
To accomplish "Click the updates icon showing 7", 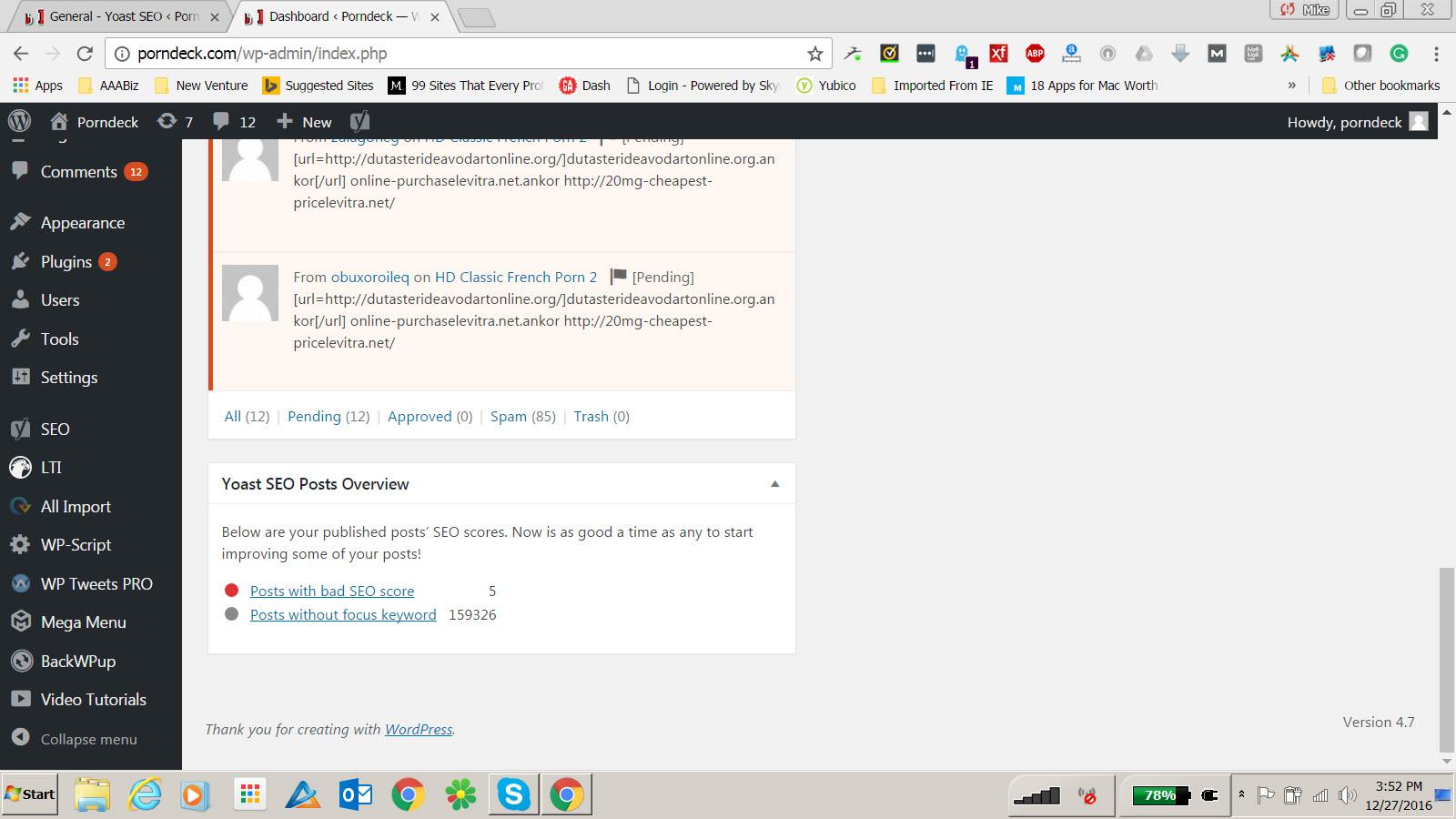I will coord(175,121).
